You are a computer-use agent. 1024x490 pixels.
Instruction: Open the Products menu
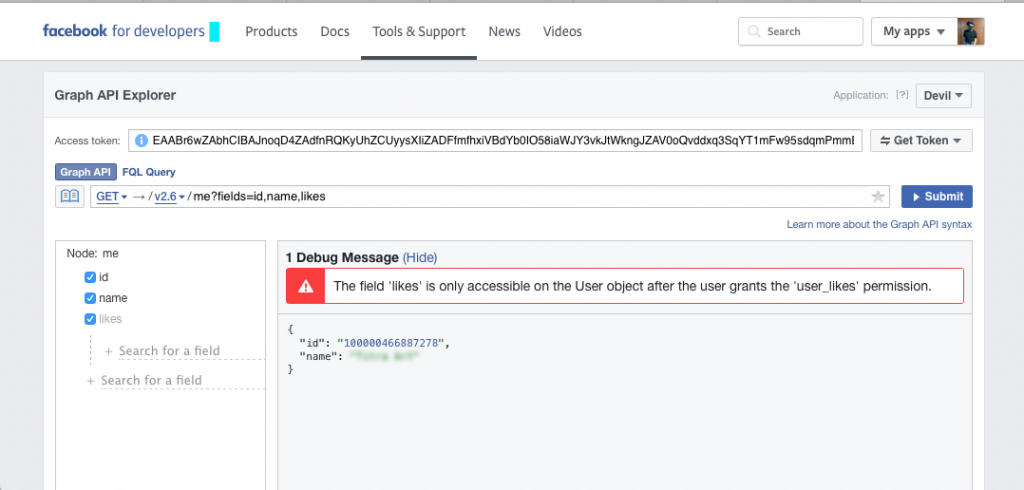click(271, 31)
